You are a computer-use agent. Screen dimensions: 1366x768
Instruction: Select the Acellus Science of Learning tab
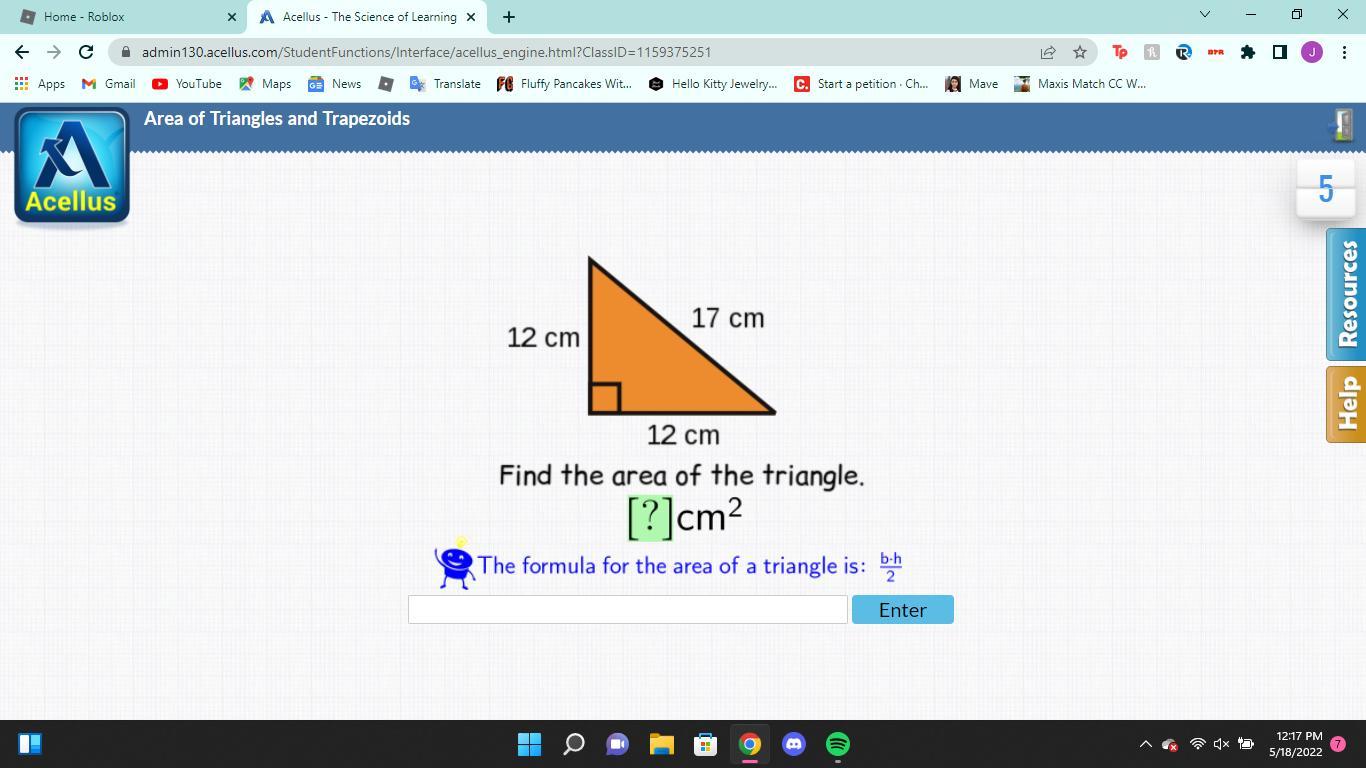[x=368, y=17]
